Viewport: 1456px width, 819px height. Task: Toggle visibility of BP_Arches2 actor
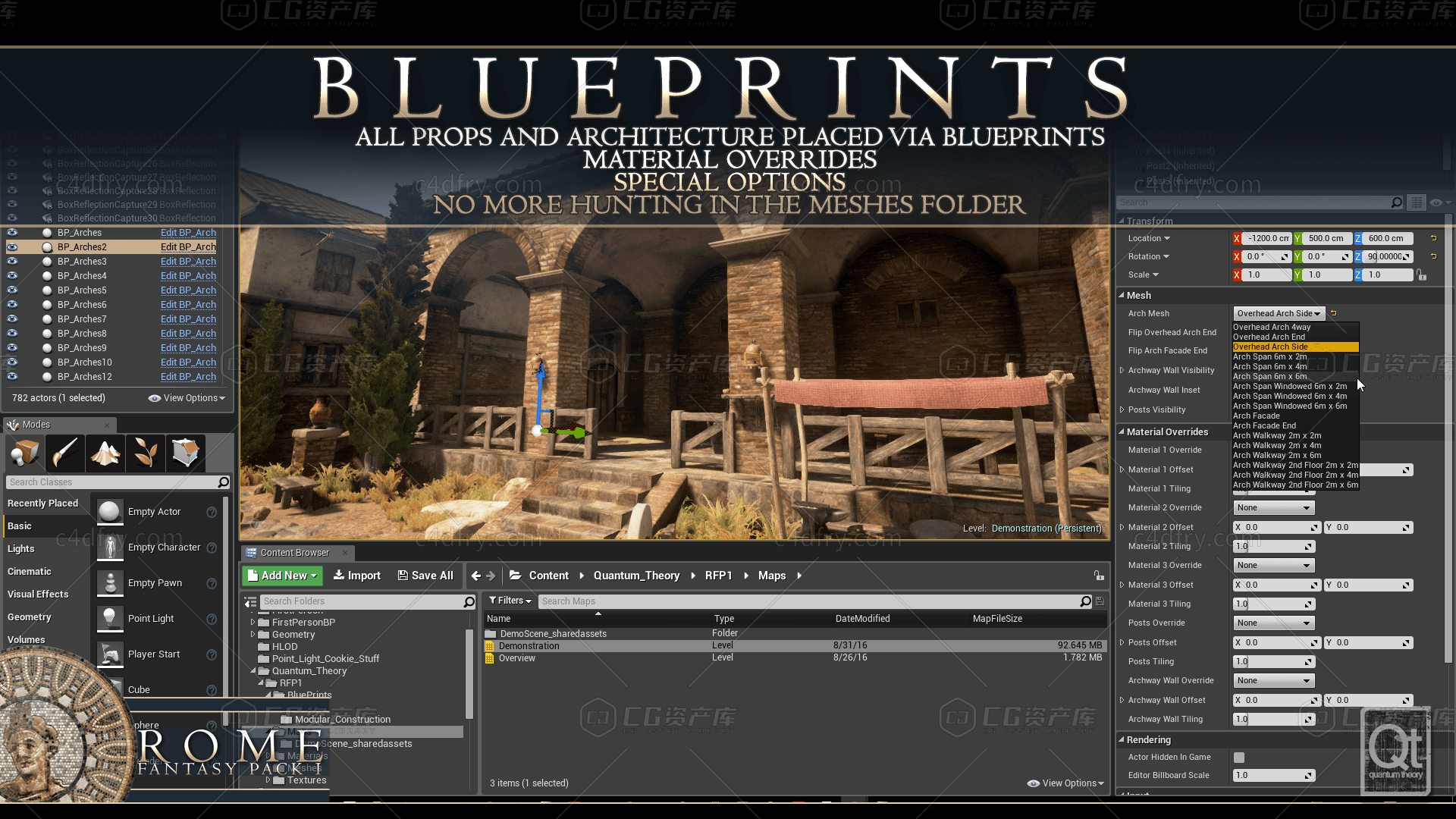(12, 247)
